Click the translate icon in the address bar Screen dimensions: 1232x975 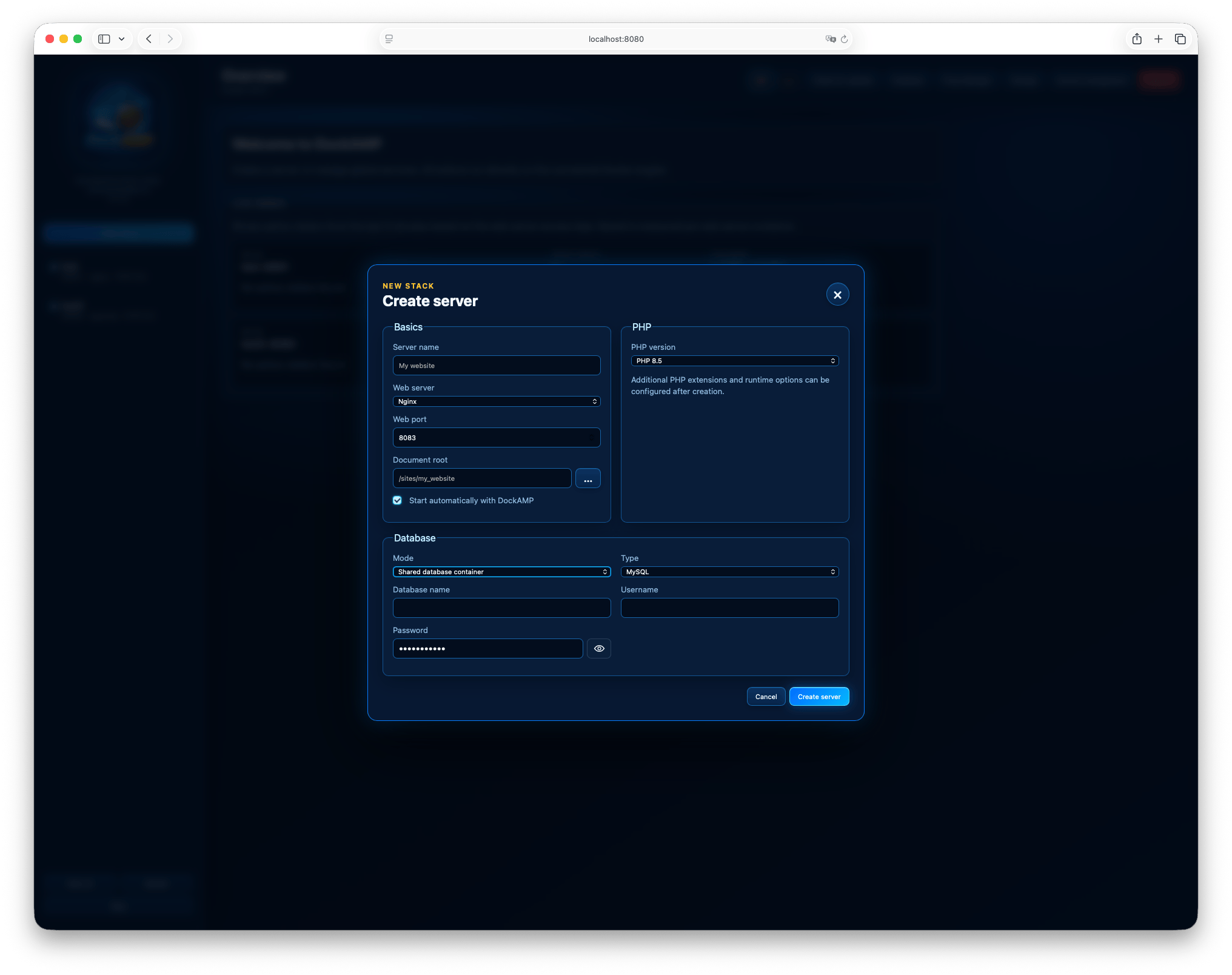(x=830, y=39)
